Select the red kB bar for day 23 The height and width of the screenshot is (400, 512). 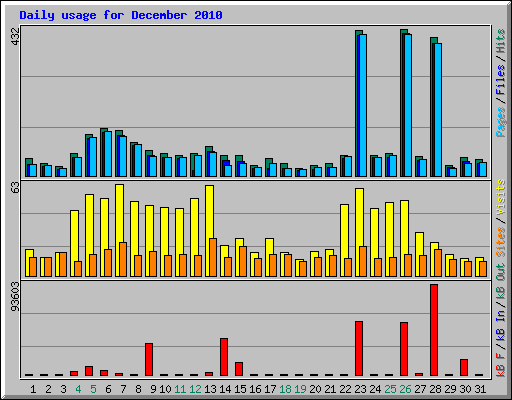pos(359,349)
